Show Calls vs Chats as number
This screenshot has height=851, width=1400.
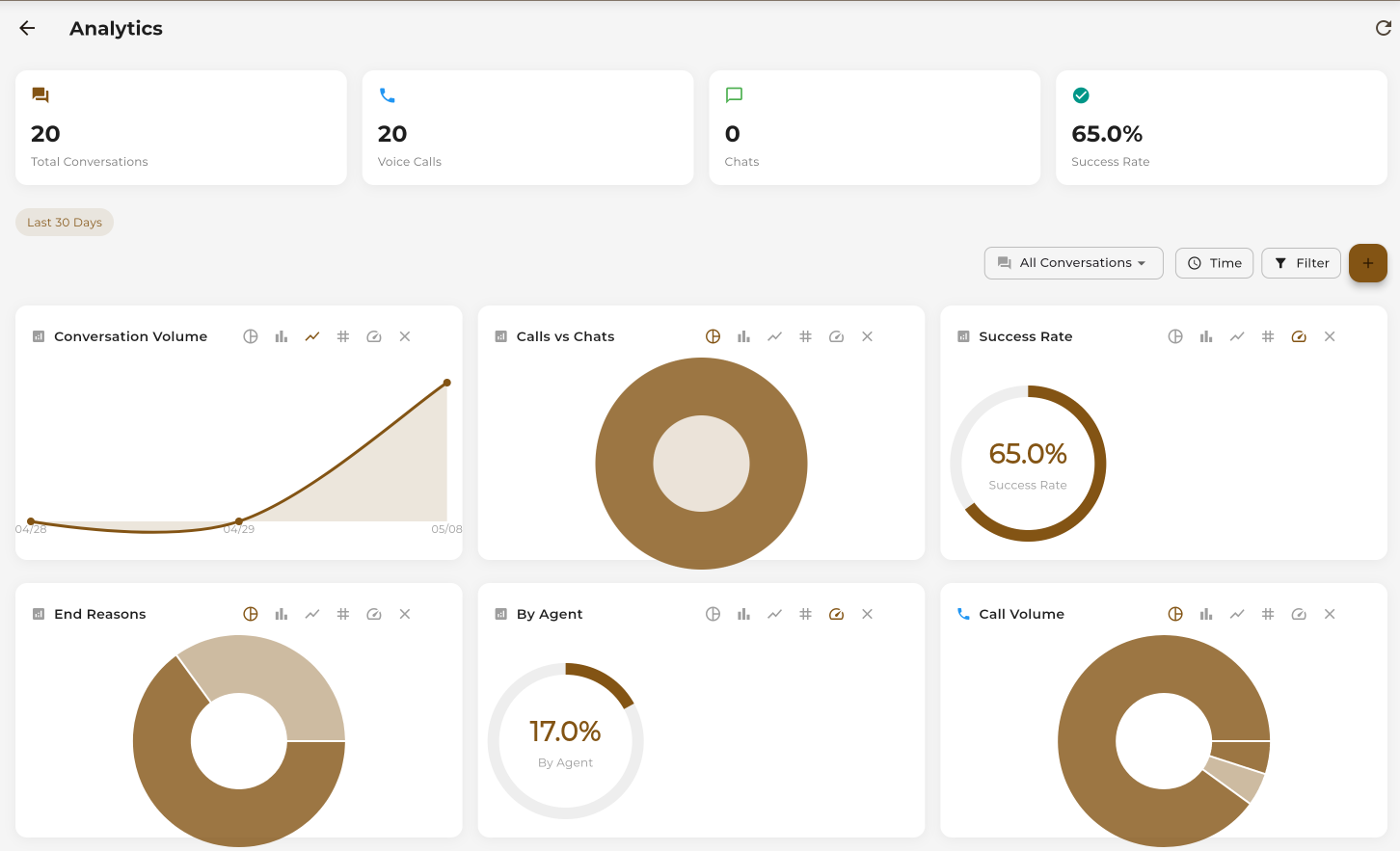pyautogui.click(x=806, y=336)
